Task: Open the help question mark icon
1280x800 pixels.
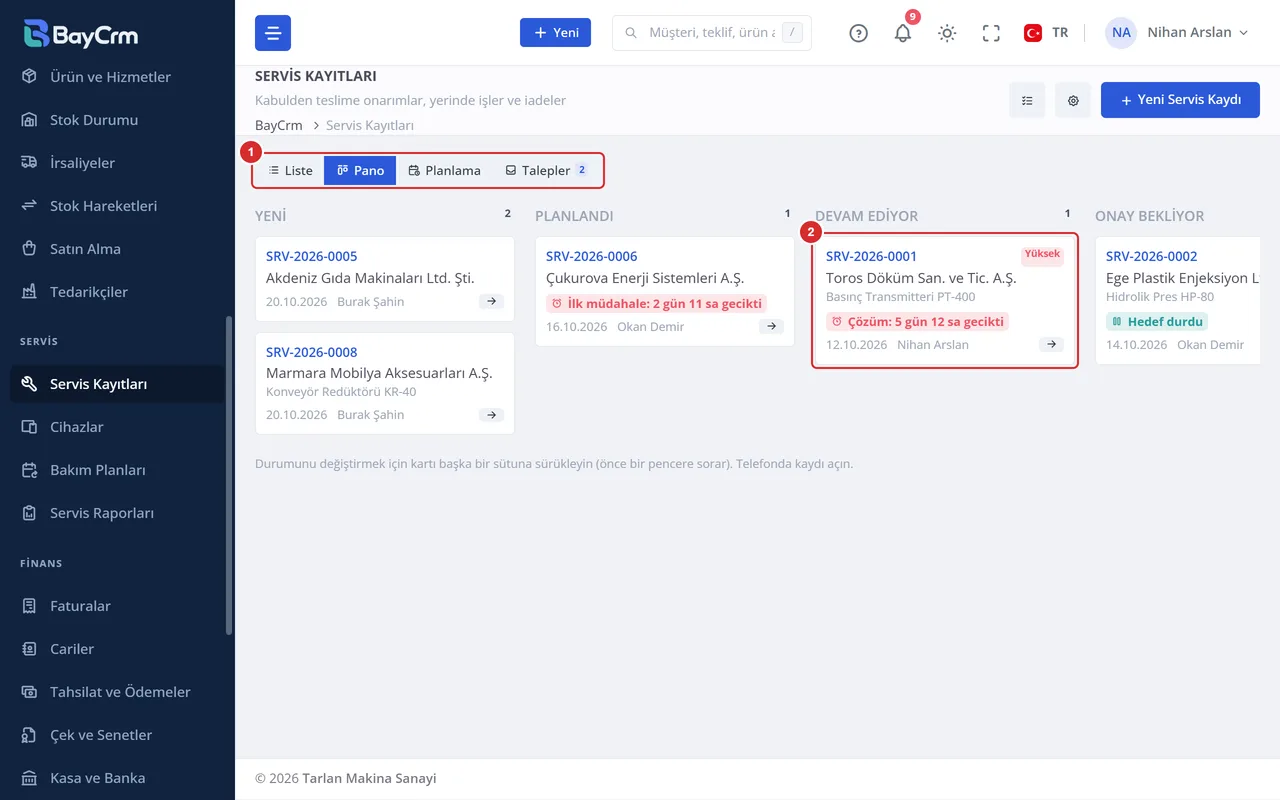Action: [x=858, y=33]
